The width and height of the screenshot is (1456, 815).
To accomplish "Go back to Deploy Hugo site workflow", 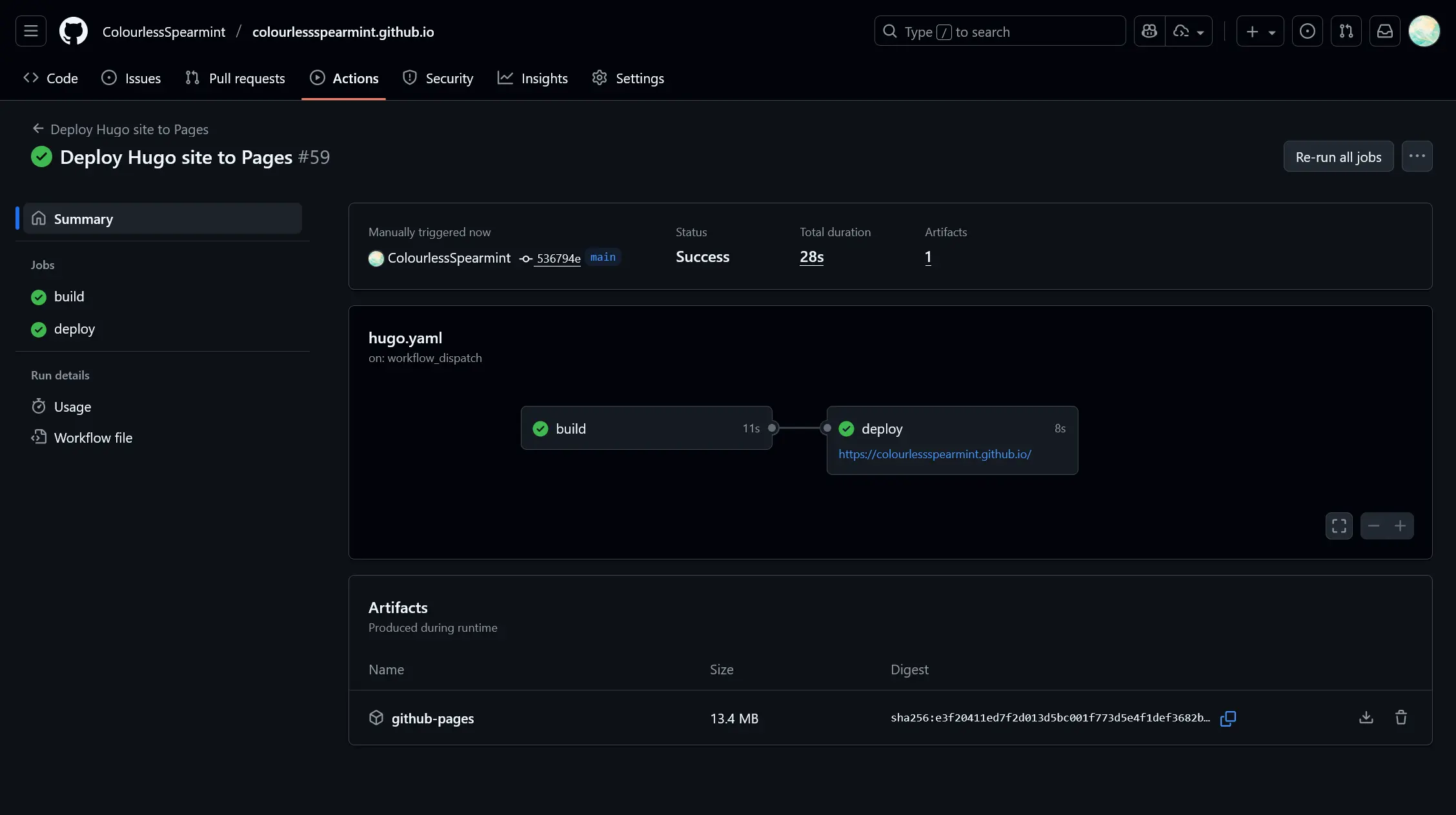I will [121, 129].
